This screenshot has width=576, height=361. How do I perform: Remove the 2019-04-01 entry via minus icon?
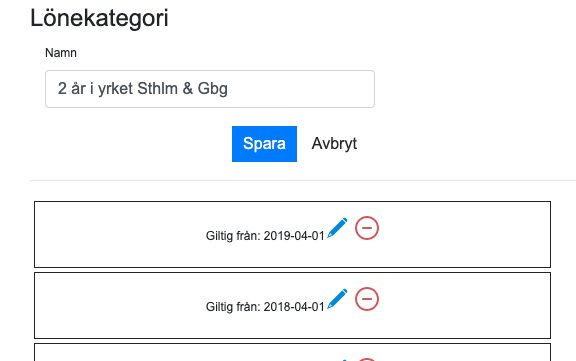coord(367,228)
